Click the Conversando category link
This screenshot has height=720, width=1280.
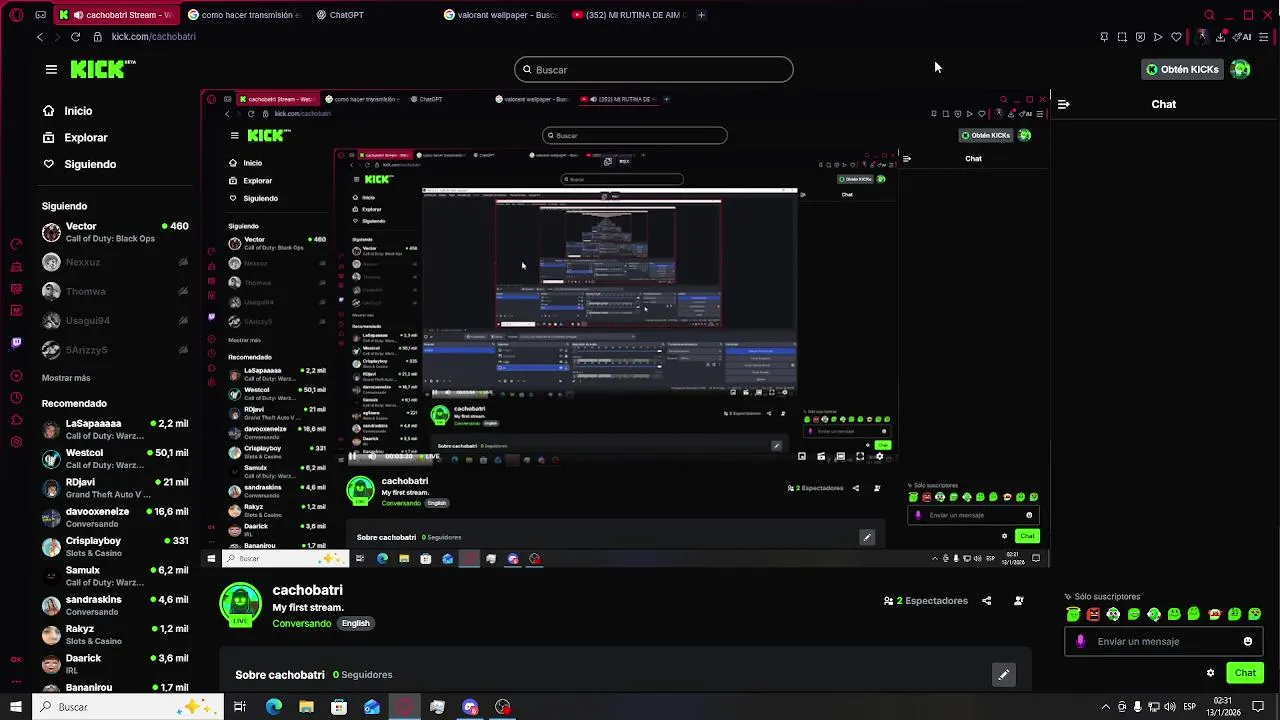coord(301,623)
